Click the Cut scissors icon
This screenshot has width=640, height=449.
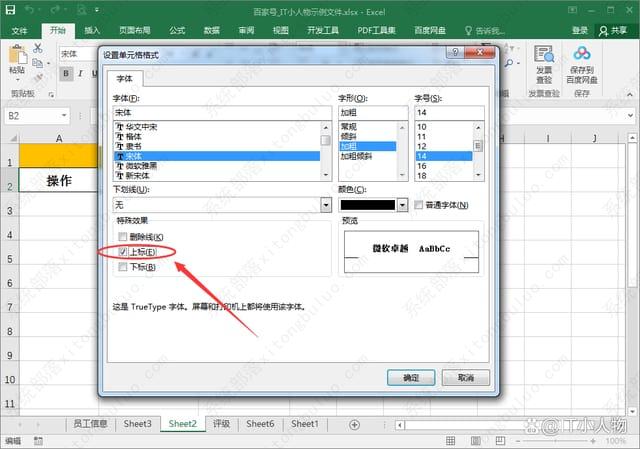(37, 48)
